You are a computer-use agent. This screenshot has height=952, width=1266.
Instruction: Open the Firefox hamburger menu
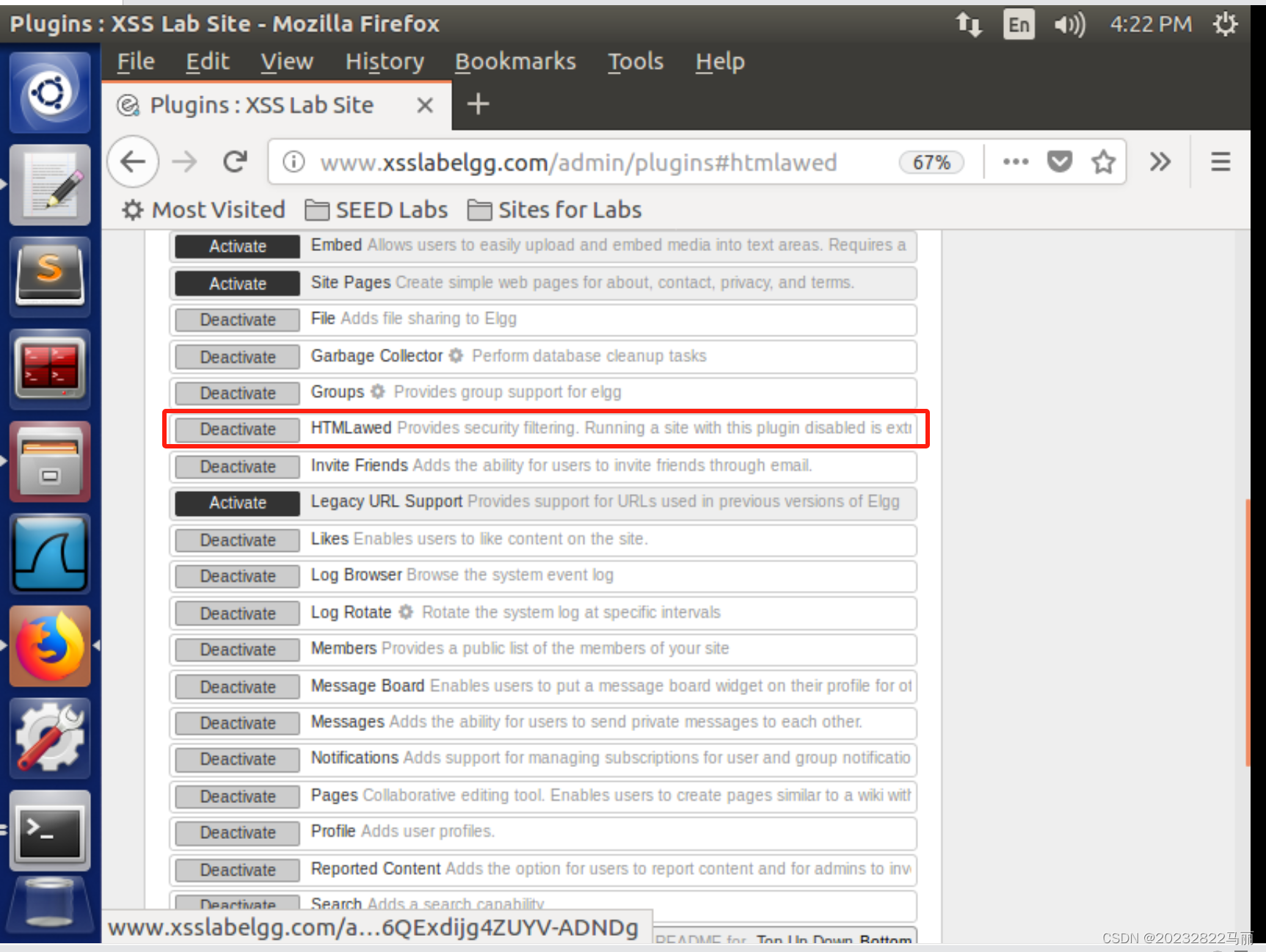1220,161
